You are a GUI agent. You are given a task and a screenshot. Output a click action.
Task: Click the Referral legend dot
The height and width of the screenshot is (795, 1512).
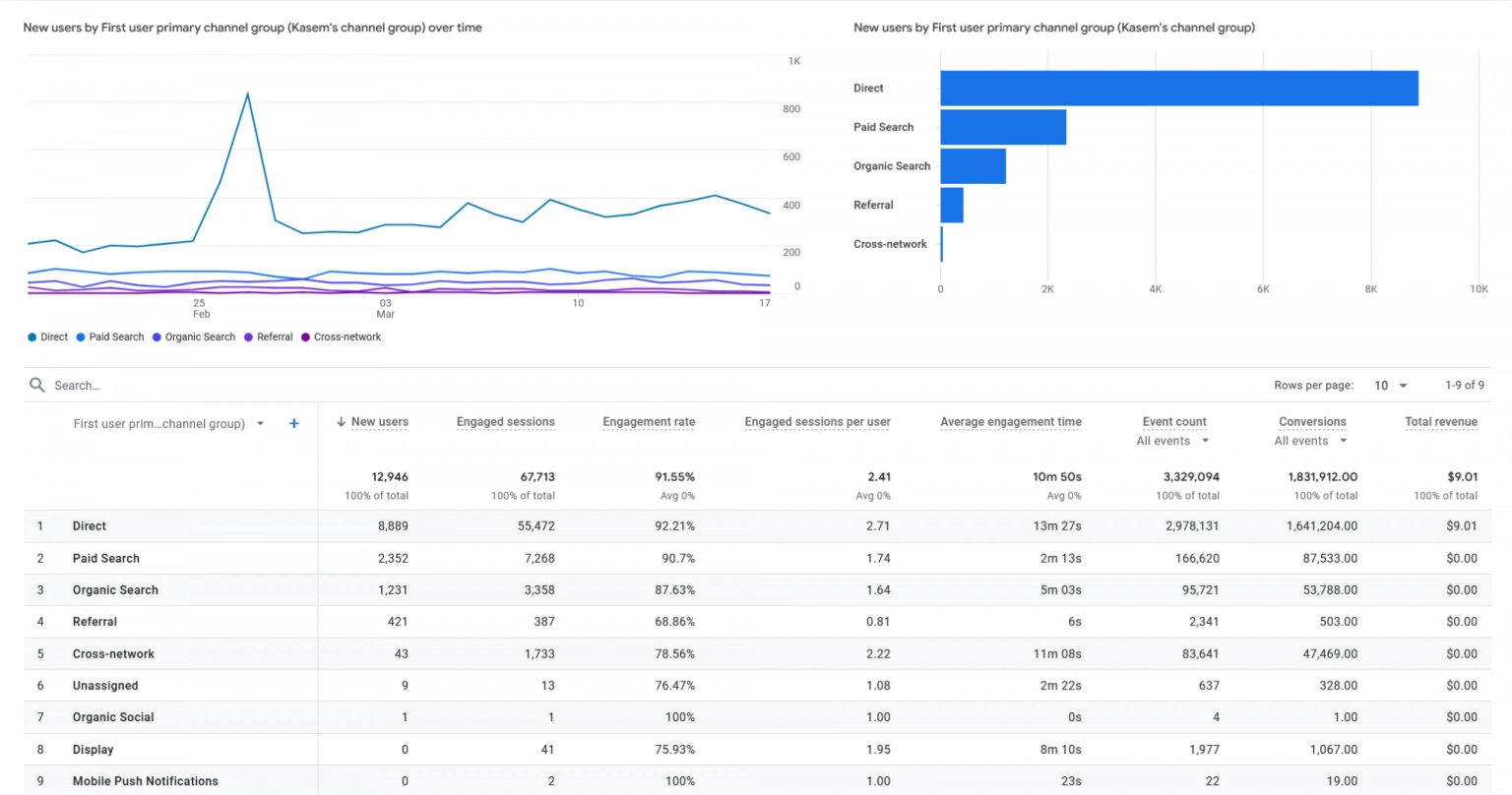tap(246, 336)
